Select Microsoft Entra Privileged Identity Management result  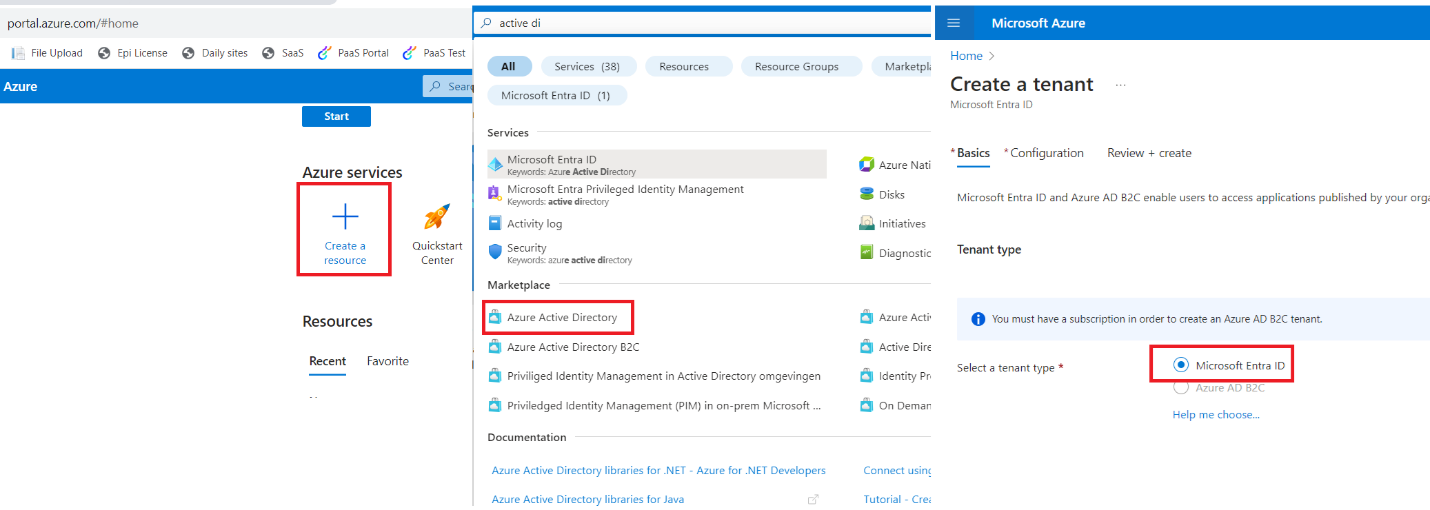pyautogui.click(x=626, y=194)
